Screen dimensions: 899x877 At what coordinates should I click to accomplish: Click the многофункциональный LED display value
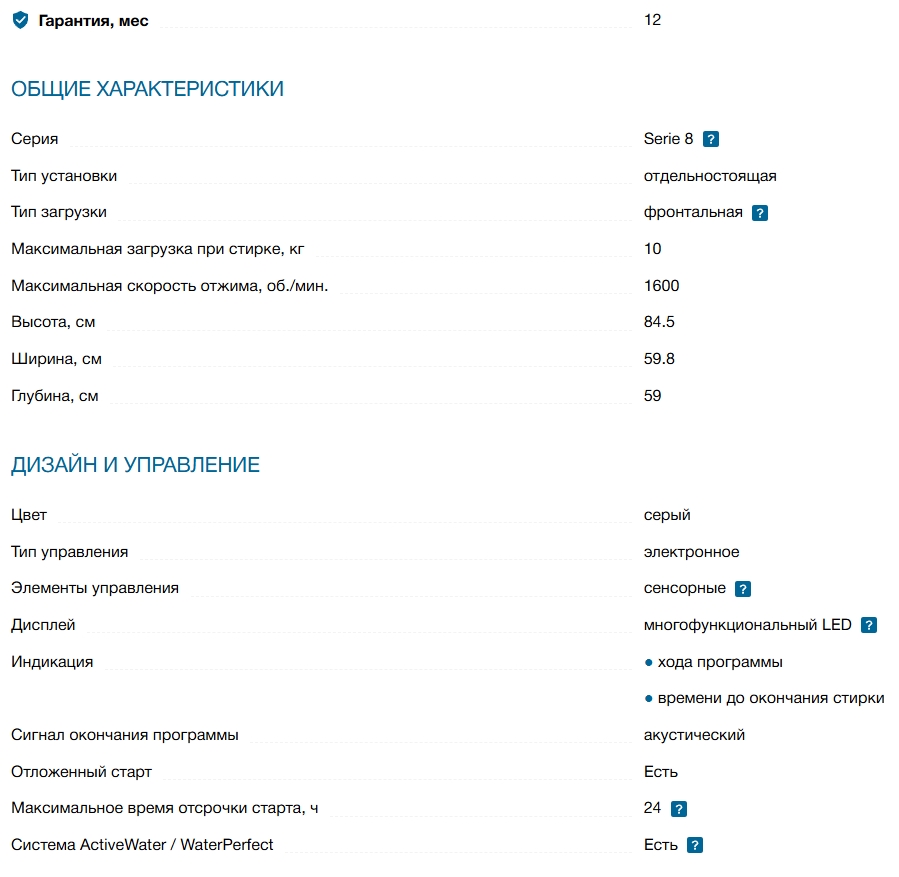[747, 625]
